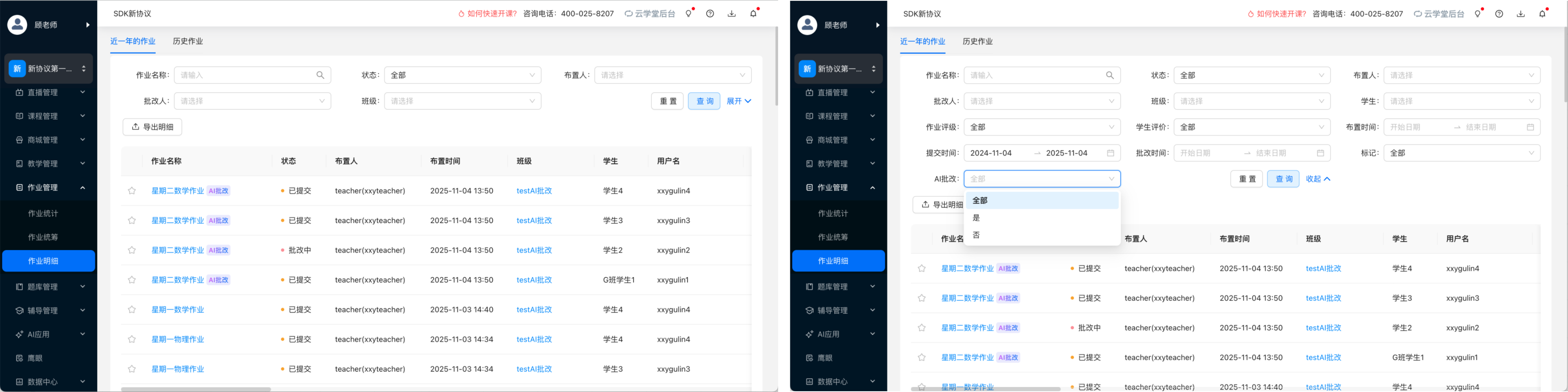This screenshot has width=1568, height=392.
Task: Click the 课程管理 sidebar icon in left window
Action: point(20,116)
